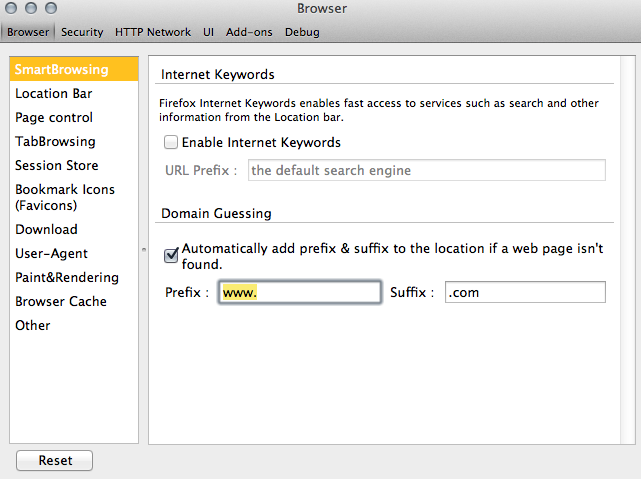The width and height of the screenshot is (641, 479).
Task: Open the User-Agent category
Action: pos(51,254)
